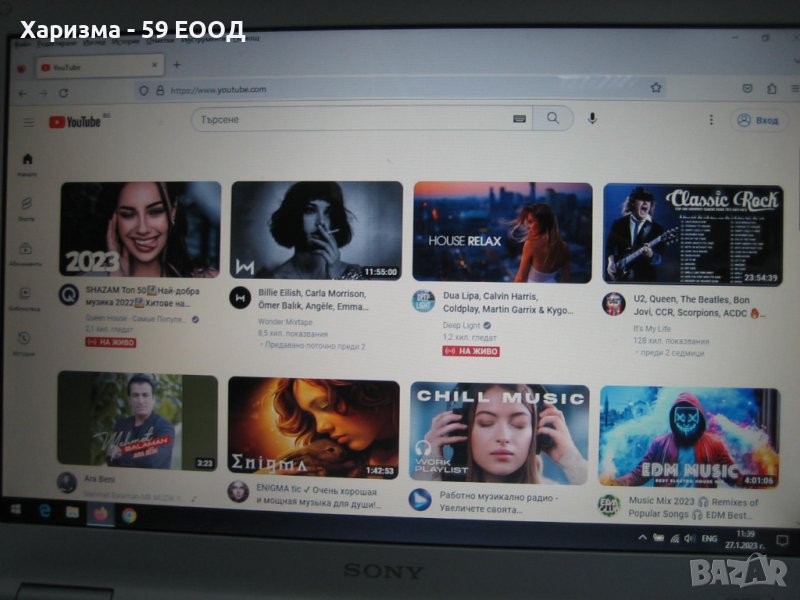
Task: Click the Вход sign-in button
Action: [x=757, y=120]
